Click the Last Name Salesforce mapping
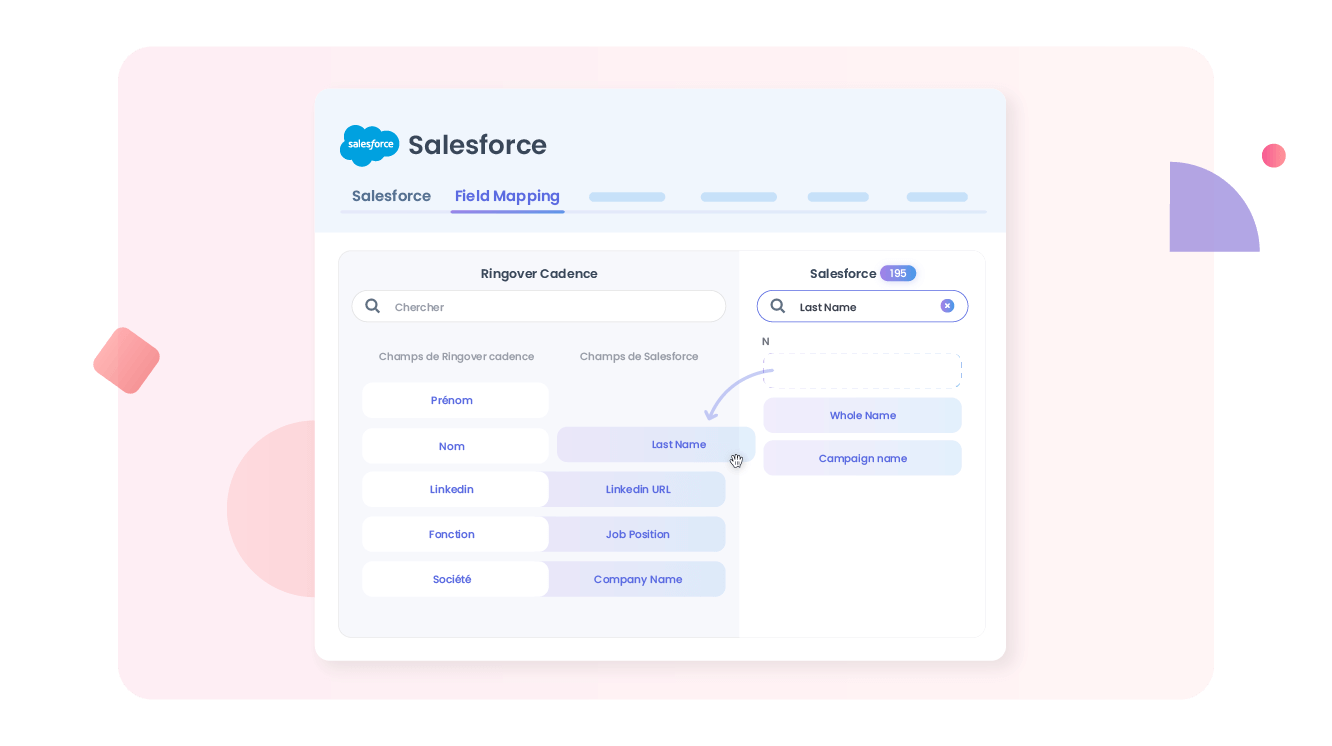1332x746 pixels. point(679,444)
